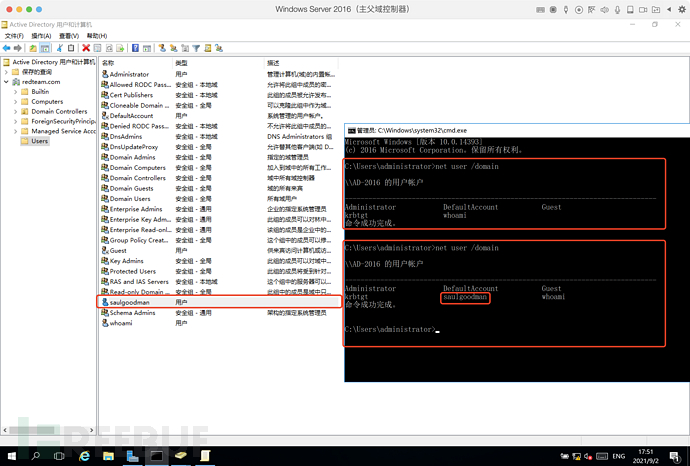Click the VM camera icon
Image resolution: width=690 pixels, height=466 pixels.
tap(643, 10)
